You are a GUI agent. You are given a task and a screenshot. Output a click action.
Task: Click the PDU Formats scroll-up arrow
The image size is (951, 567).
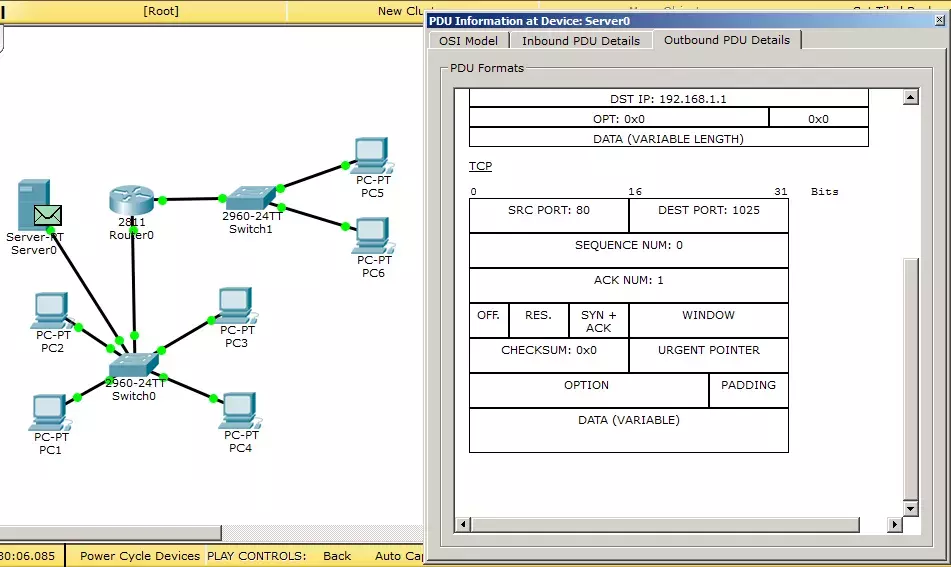910,97
